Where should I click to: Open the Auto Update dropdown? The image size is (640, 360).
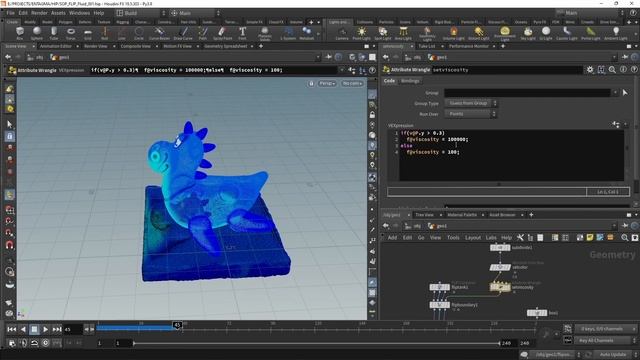point(616,354)
